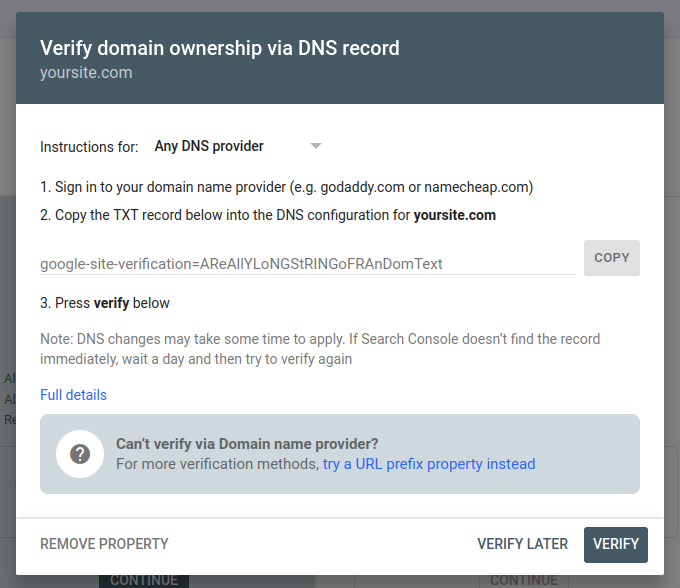Click the outlined CONTINUE button behind dialog, right

[524, 581]
